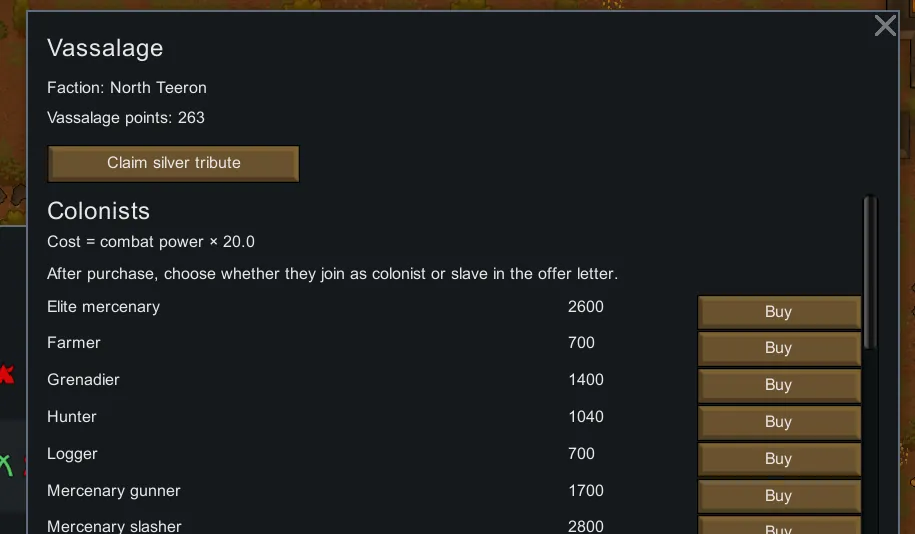This screenshot has height=534, width=915.
Task: Click the Vassalage points 263 text
Action: [x=126, y=118]
